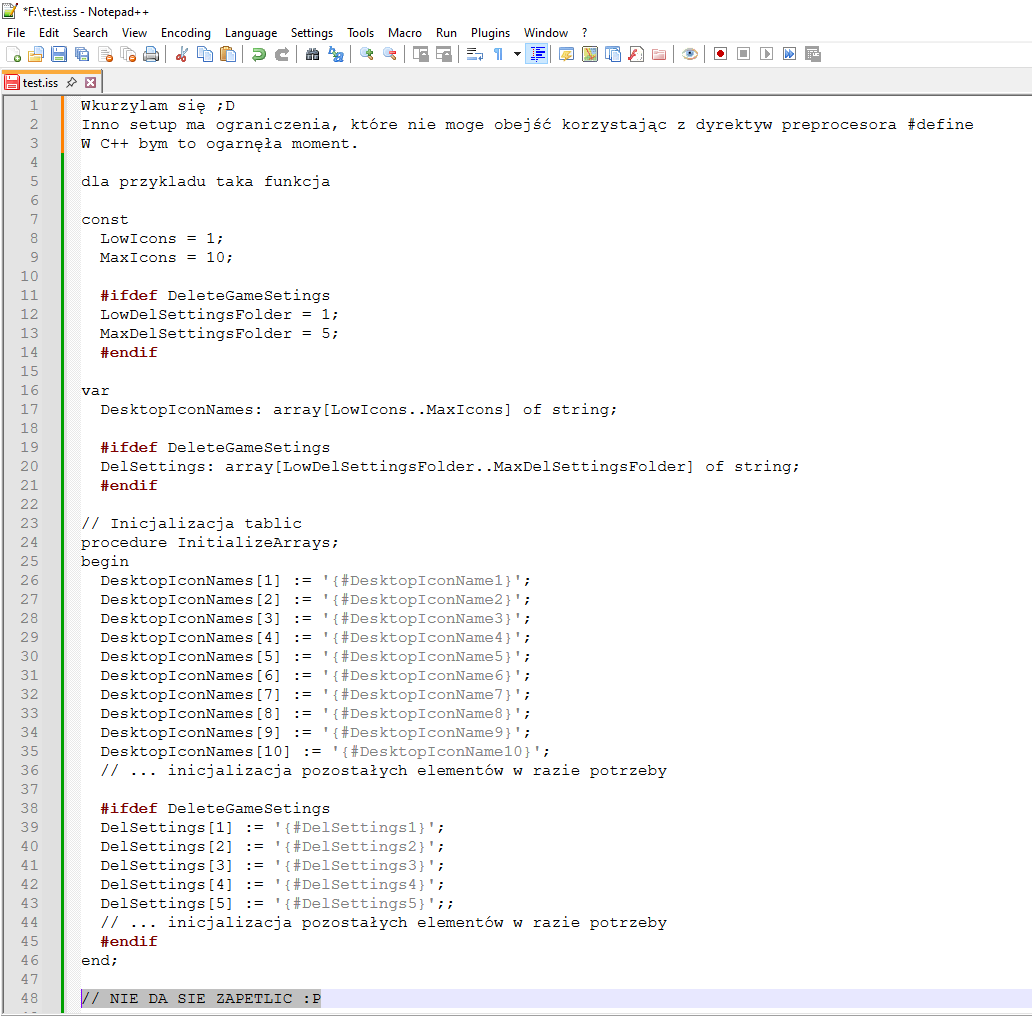
Task: Click 'DesktopIconNames[10]' assignment line
Action: coord(325,751)
